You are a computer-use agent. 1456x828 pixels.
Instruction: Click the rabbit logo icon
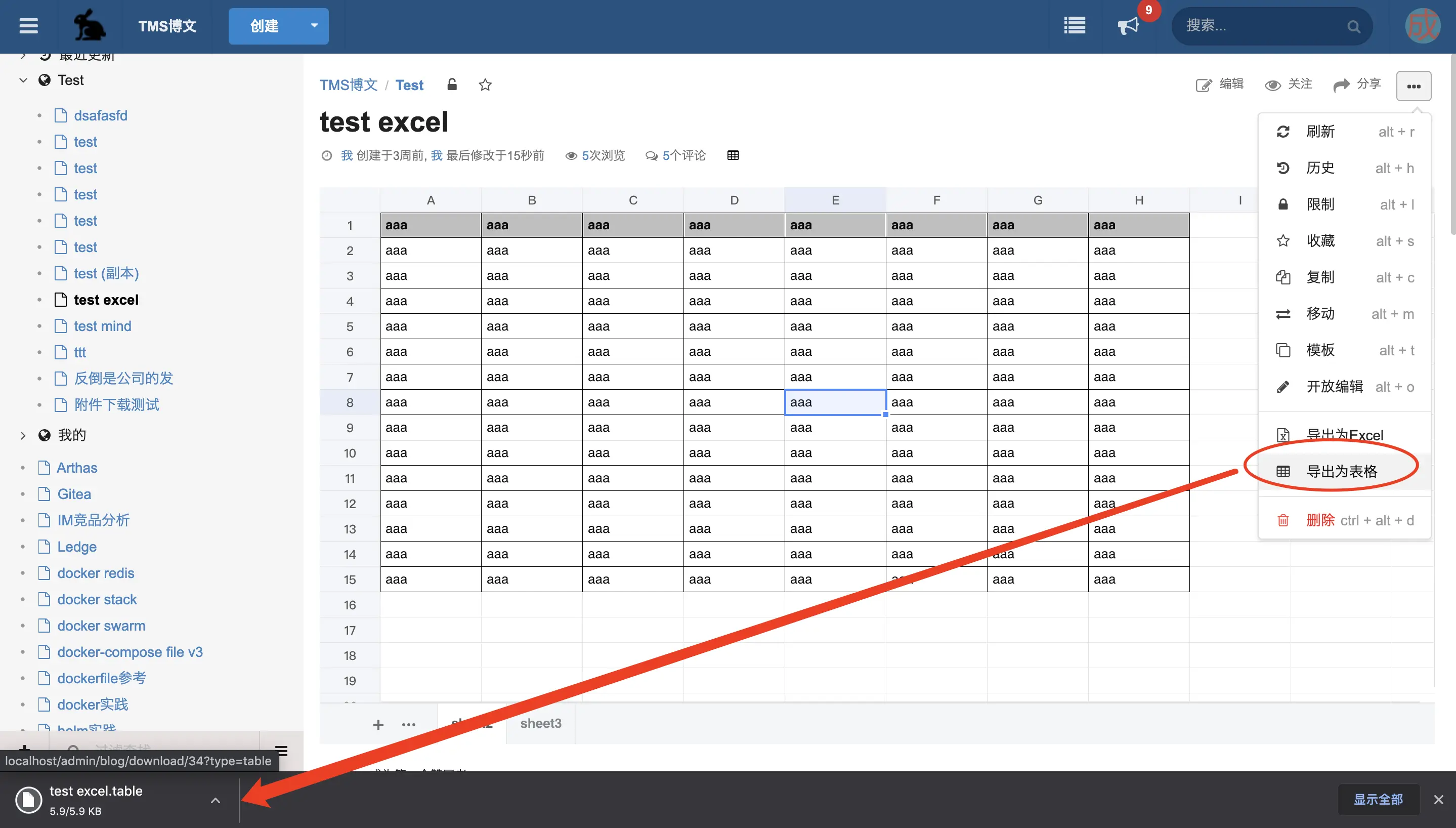tap(89, 26)
